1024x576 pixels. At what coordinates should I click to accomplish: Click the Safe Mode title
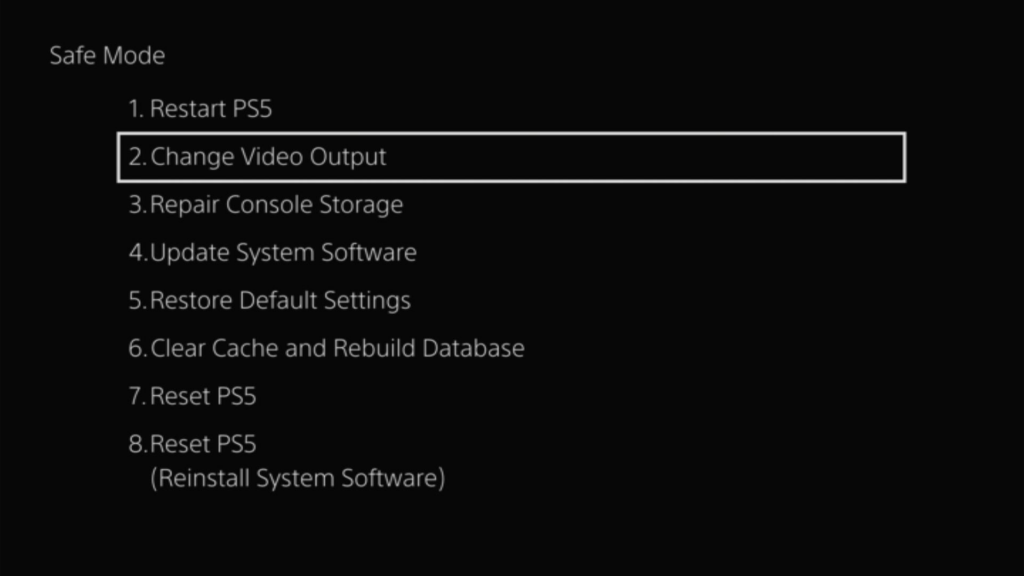coord(105,56)
